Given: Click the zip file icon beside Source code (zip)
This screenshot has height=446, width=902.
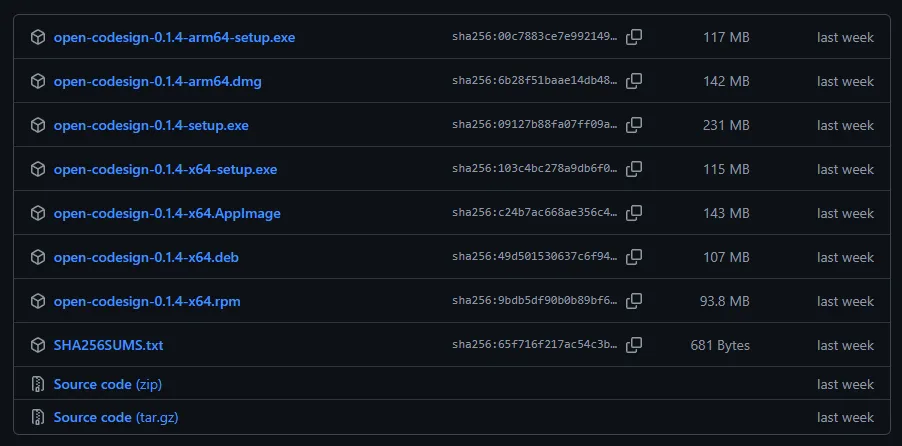Looking at the screenshot, I should (38, 384).
